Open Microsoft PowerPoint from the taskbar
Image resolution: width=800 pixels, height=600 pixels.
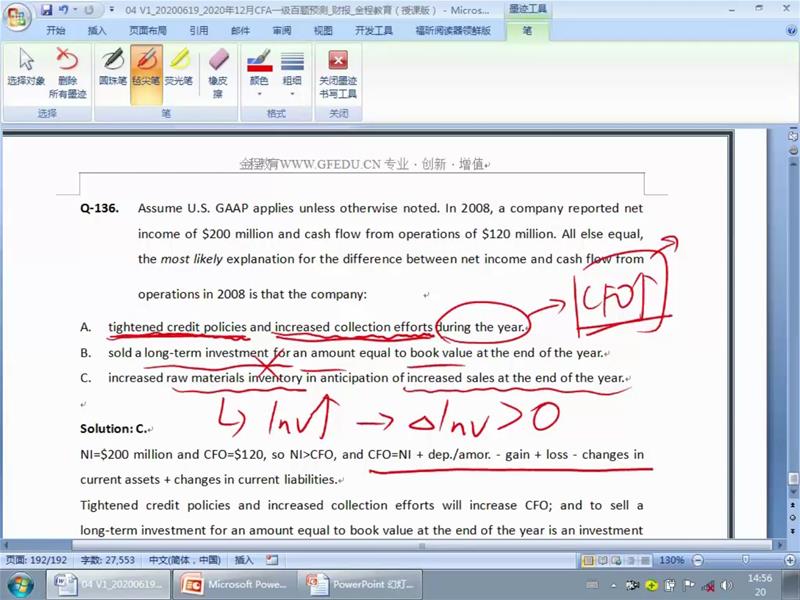(233, 584)
